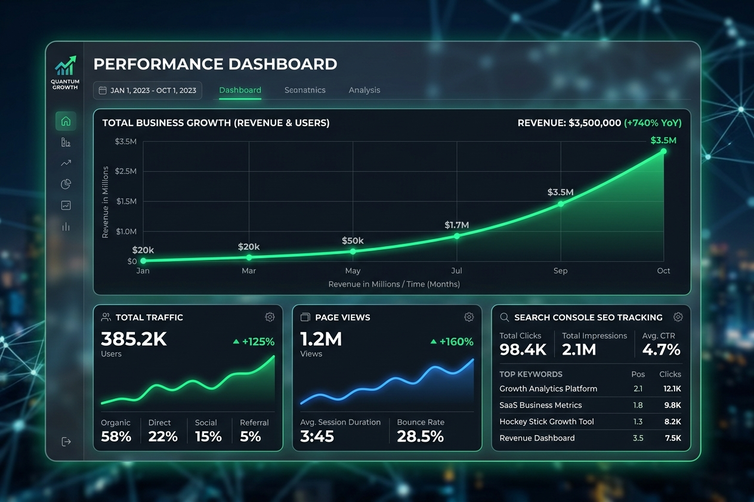
Task: Click the position 1.3 cell for Hockey Stick
Action: click(x=638, y=421)
